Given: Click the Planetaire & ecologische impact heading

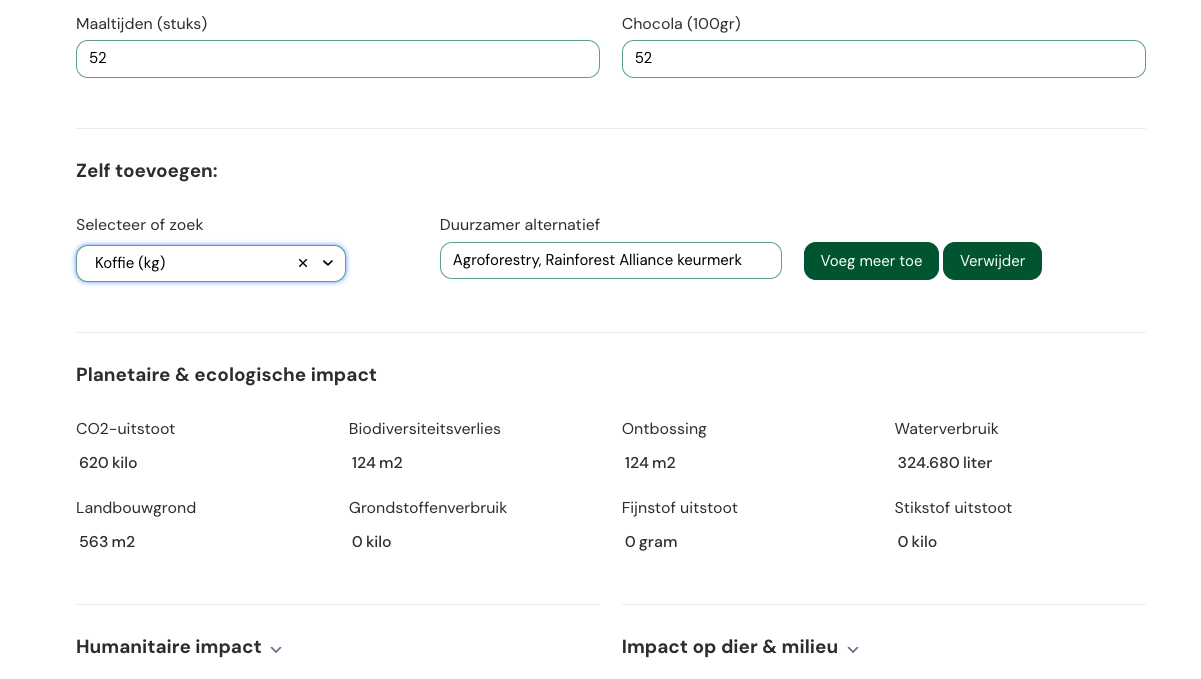Looking at the screenshot, I should 226,375.
